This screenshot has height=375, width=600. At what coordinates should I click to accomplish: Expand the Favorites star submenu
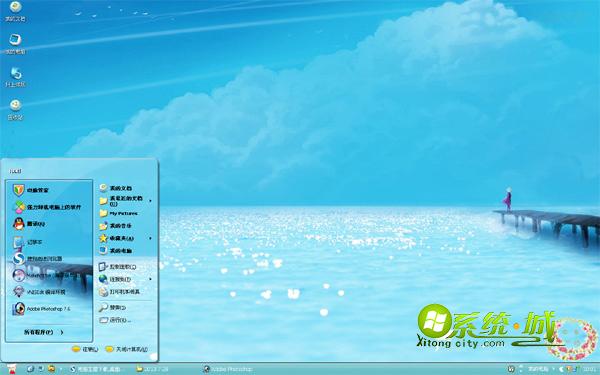click(x=126, y=238)
